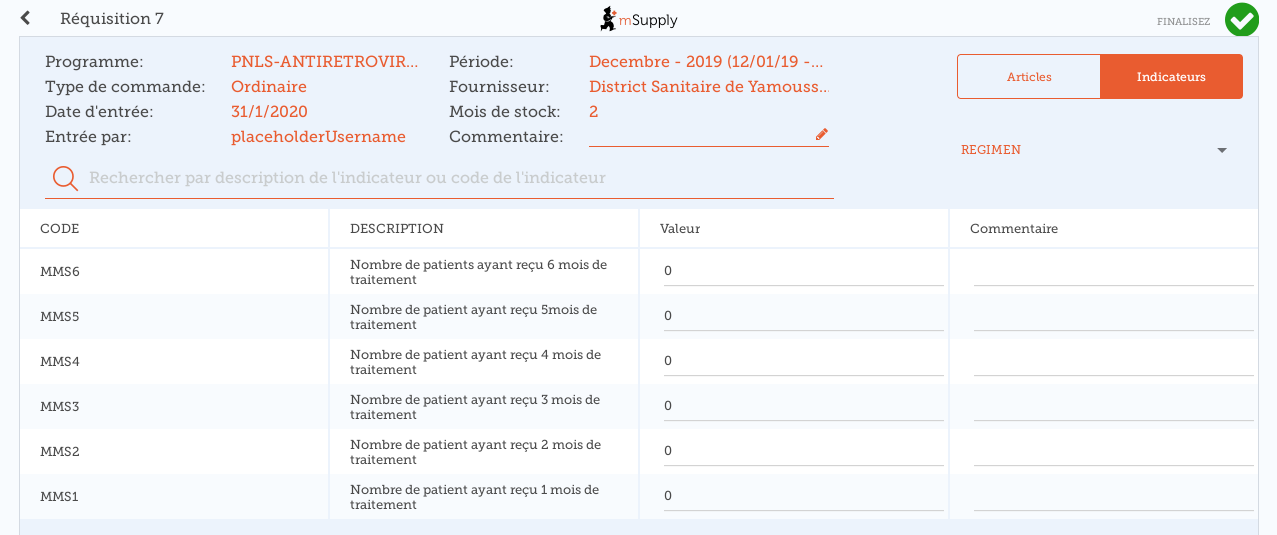Click the magnifying glass search icon
The image size is (1277, 535).
(x=65, y=178)
